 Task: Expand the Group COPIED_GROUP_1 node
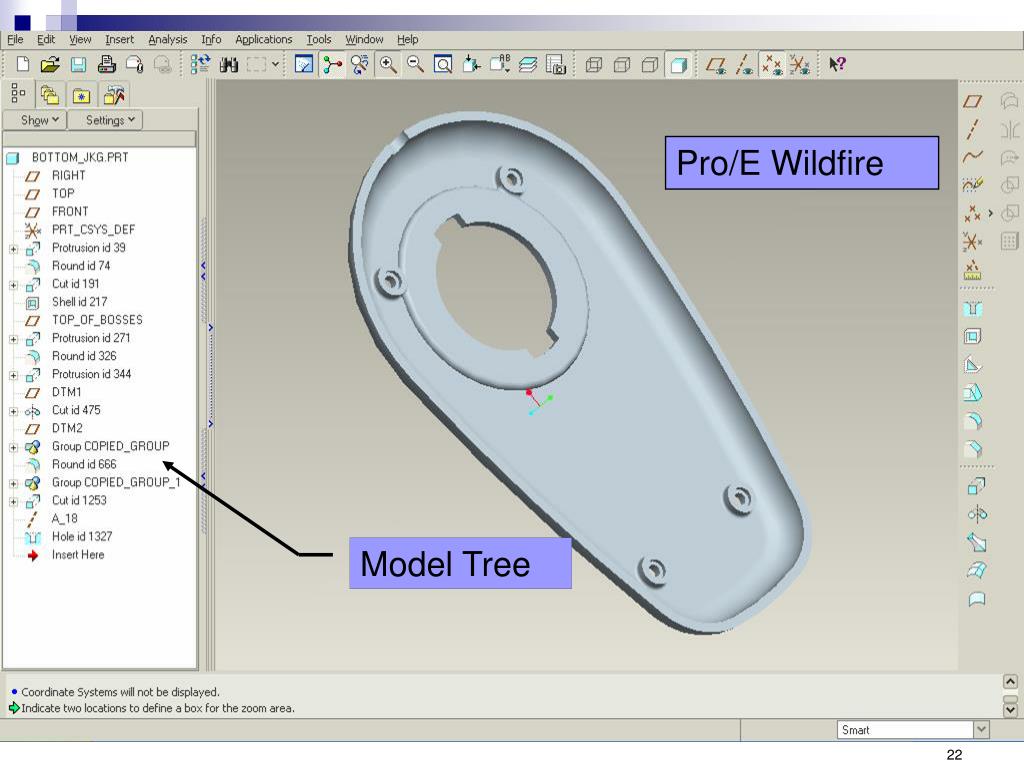pyautogui.click(x=13, y=483)
